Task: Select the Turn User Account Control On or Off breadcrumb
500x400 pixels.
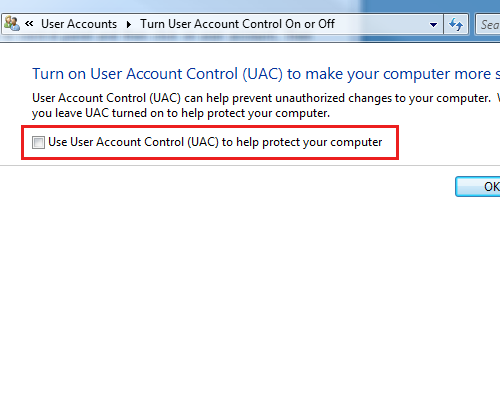Action: [x=237, y=24]
